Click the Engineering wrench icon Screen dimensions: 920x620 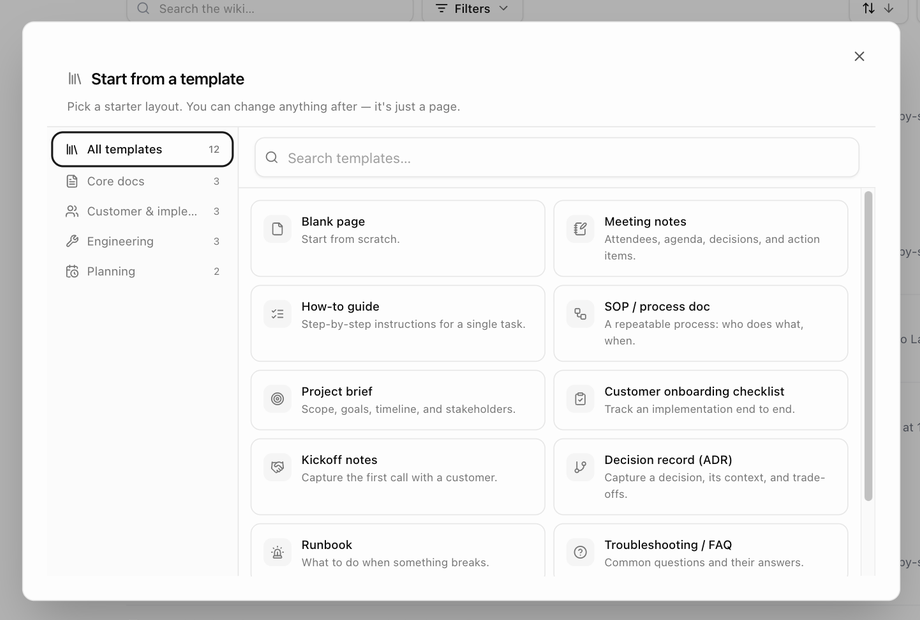(x=72, y=241)
